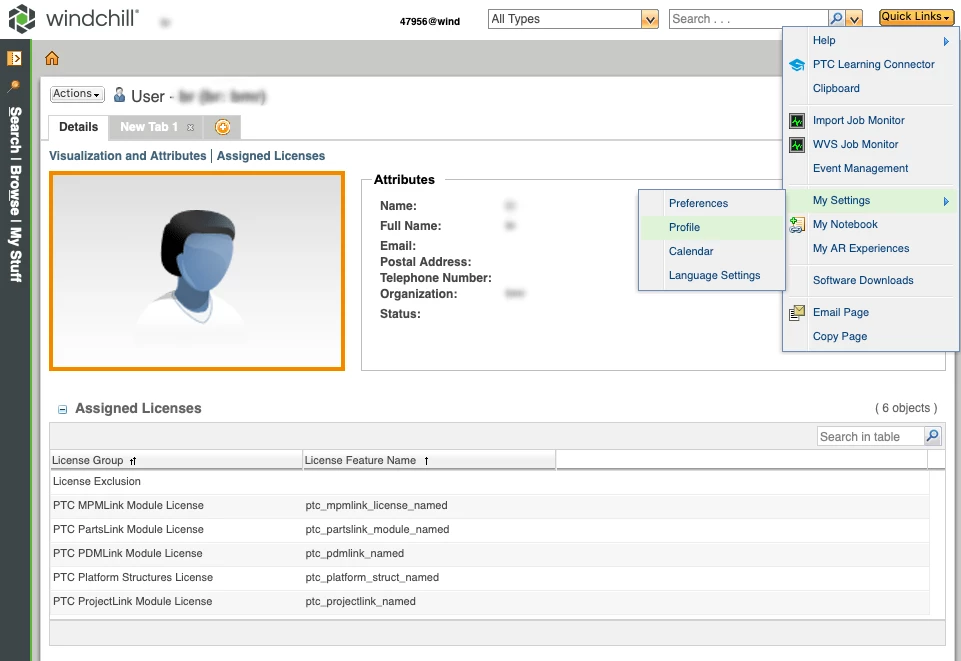Select Preferences in My Settings submenu

(x=698, y=203)
